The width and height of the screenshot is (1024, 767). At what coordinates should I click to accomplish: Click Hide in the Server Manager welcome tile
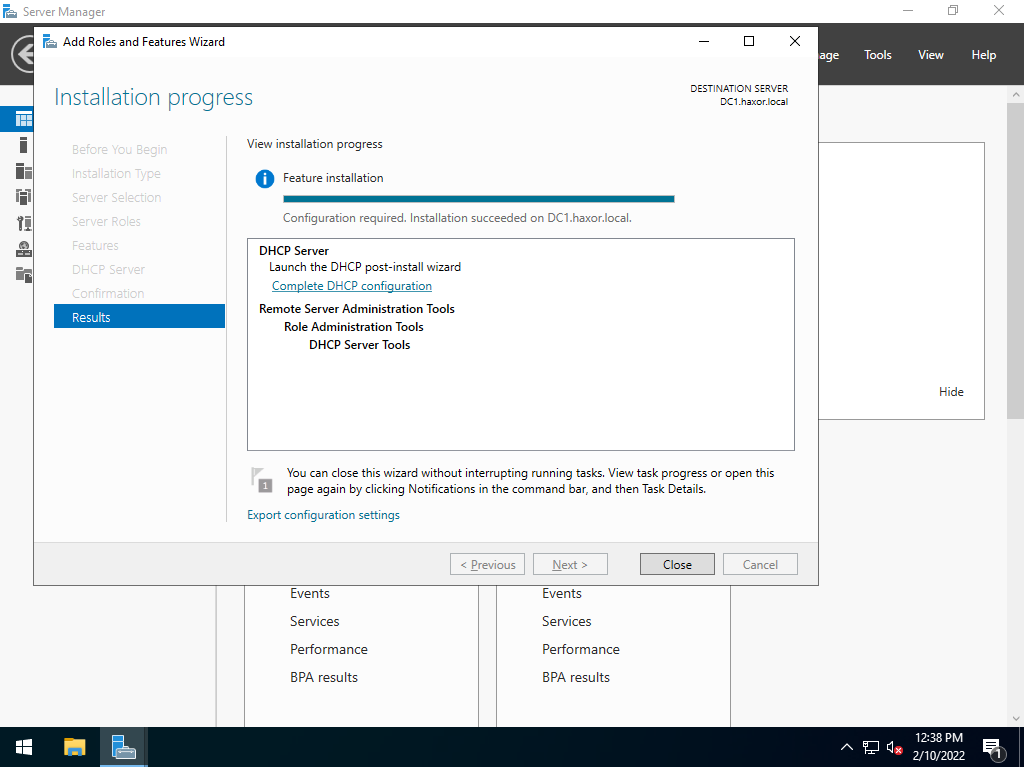951,392
